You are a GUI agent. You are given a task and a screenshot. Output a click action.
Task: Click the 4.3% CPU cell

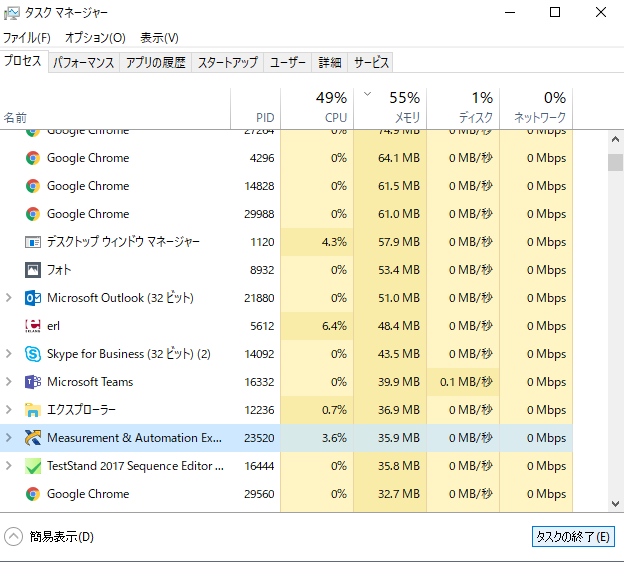pyautogui.click(x=317, y=242)
